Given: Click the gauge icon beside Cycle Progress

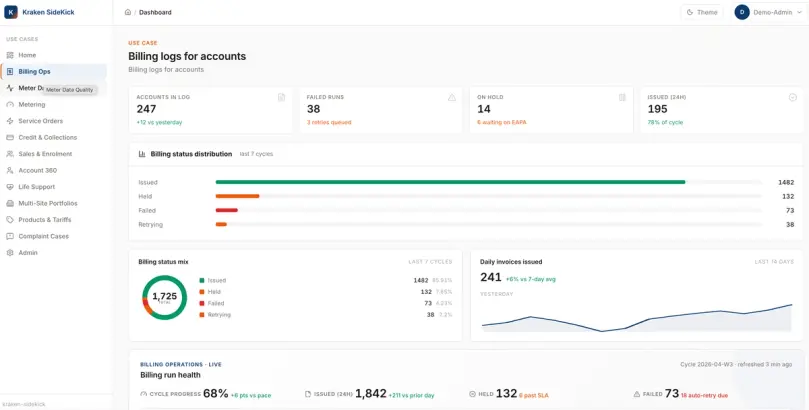Looking at the screenshot, I should click(x=143, y=394).
